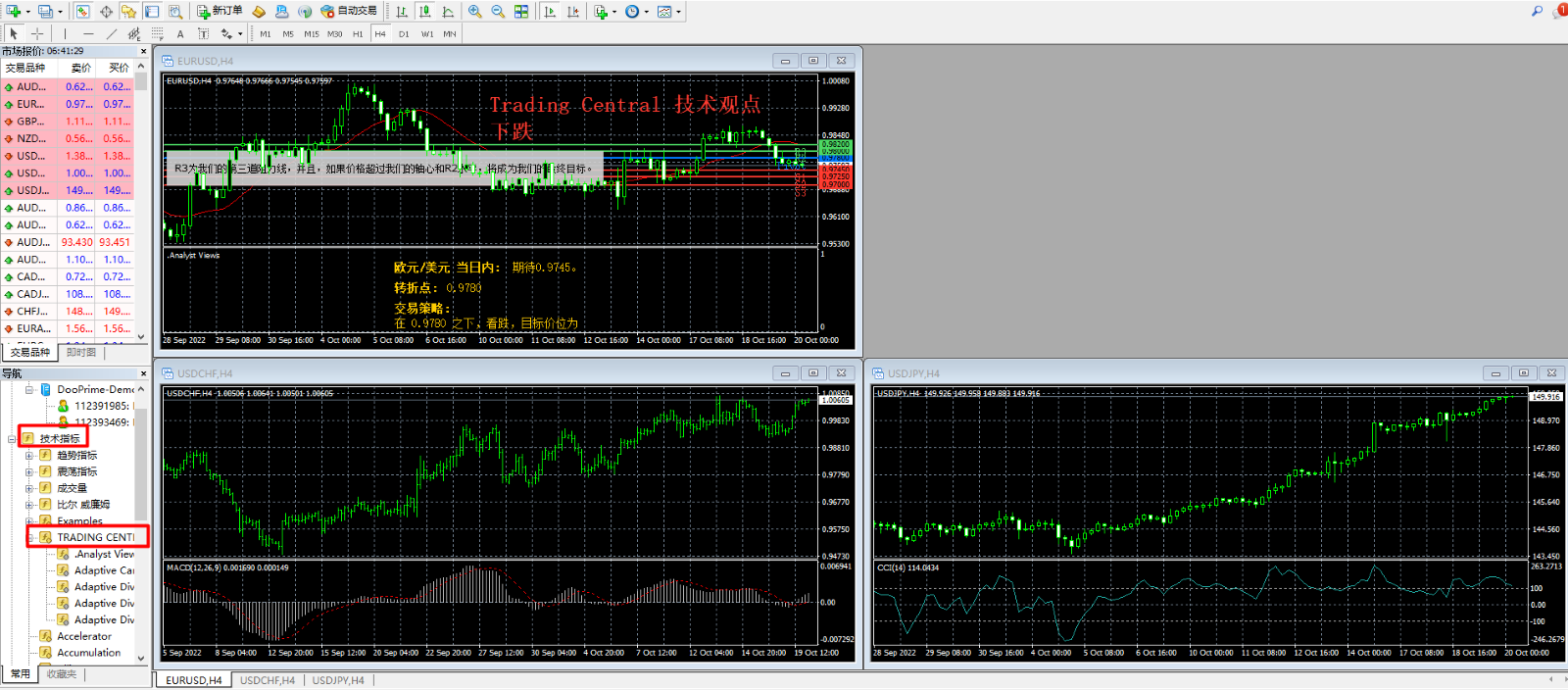
Task: Open the new chart dropdown arrow
Action: click(x=27, y=12)
